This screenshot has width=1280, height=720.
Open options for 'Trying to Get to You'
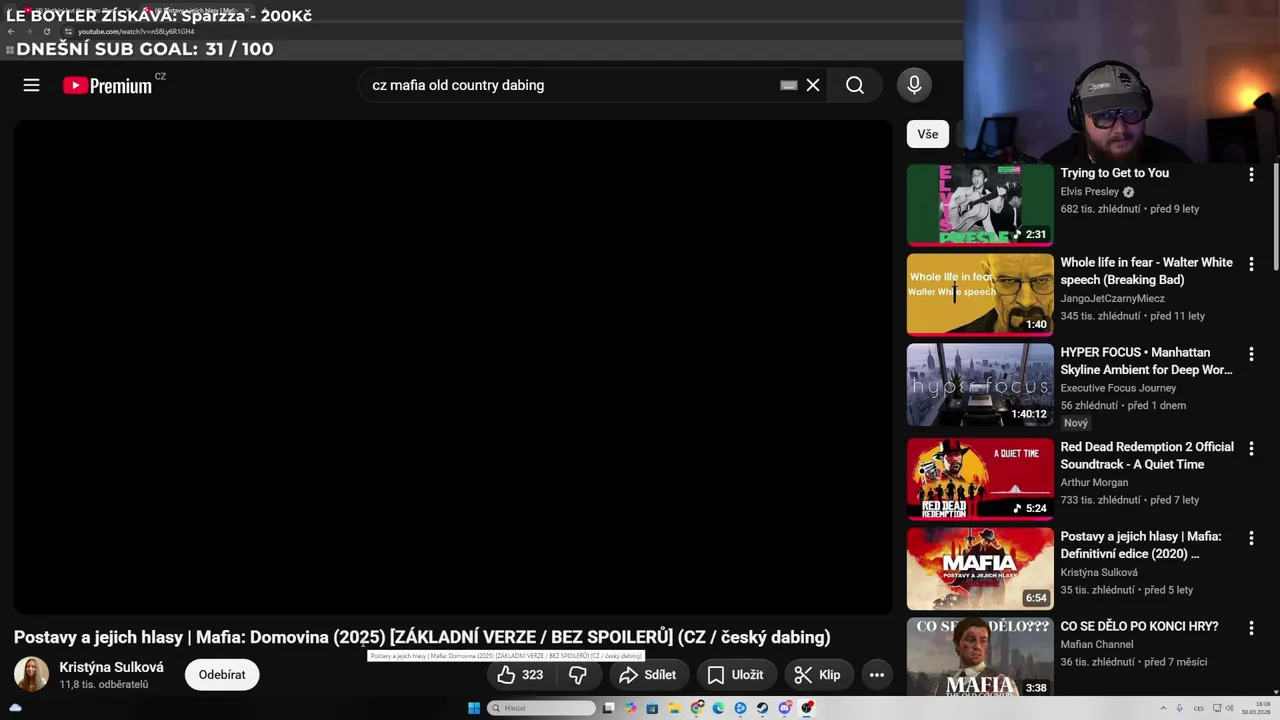[1251, 175]
